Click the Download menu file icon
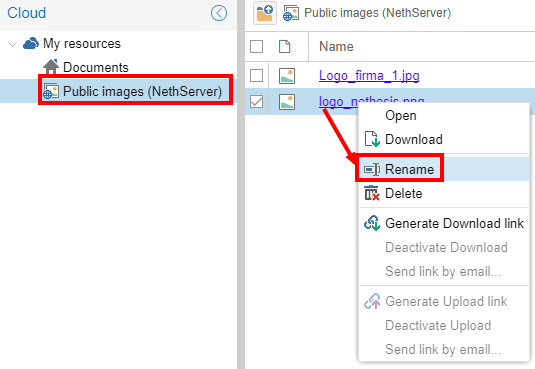Image resolution: width=535 pixels, height=369 pixels. [x=372, y=139]
